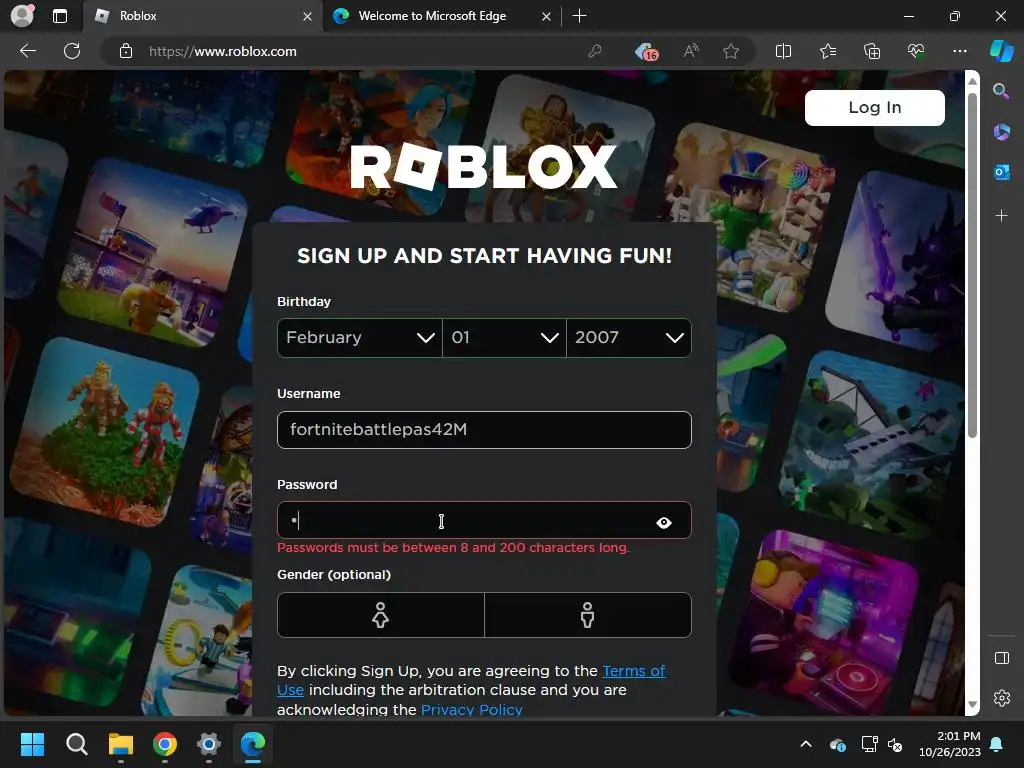Screen dimensions: 1024x768
Task: Open sidebar settings gear
Action: 1001,698
